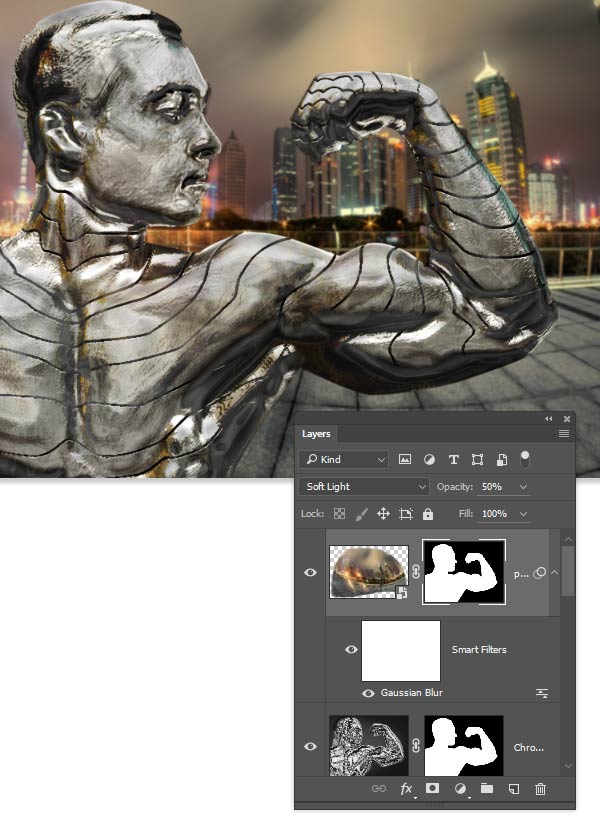Screen dimensions: 600x821
Task: Filter layers by type (text) layers
Action: 453,460
